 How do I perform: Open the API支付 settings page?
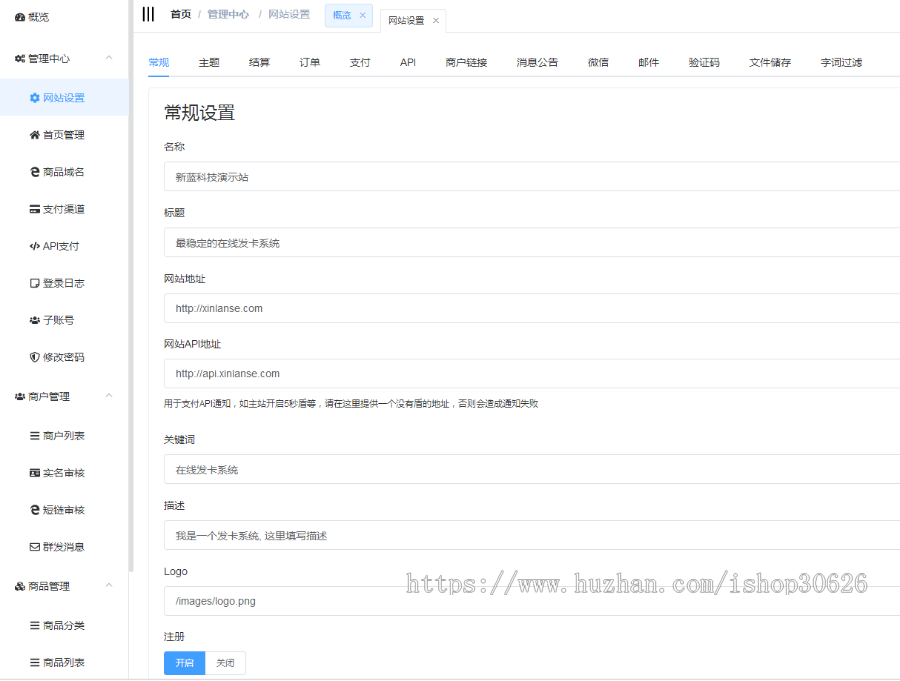tap(55, 245)
